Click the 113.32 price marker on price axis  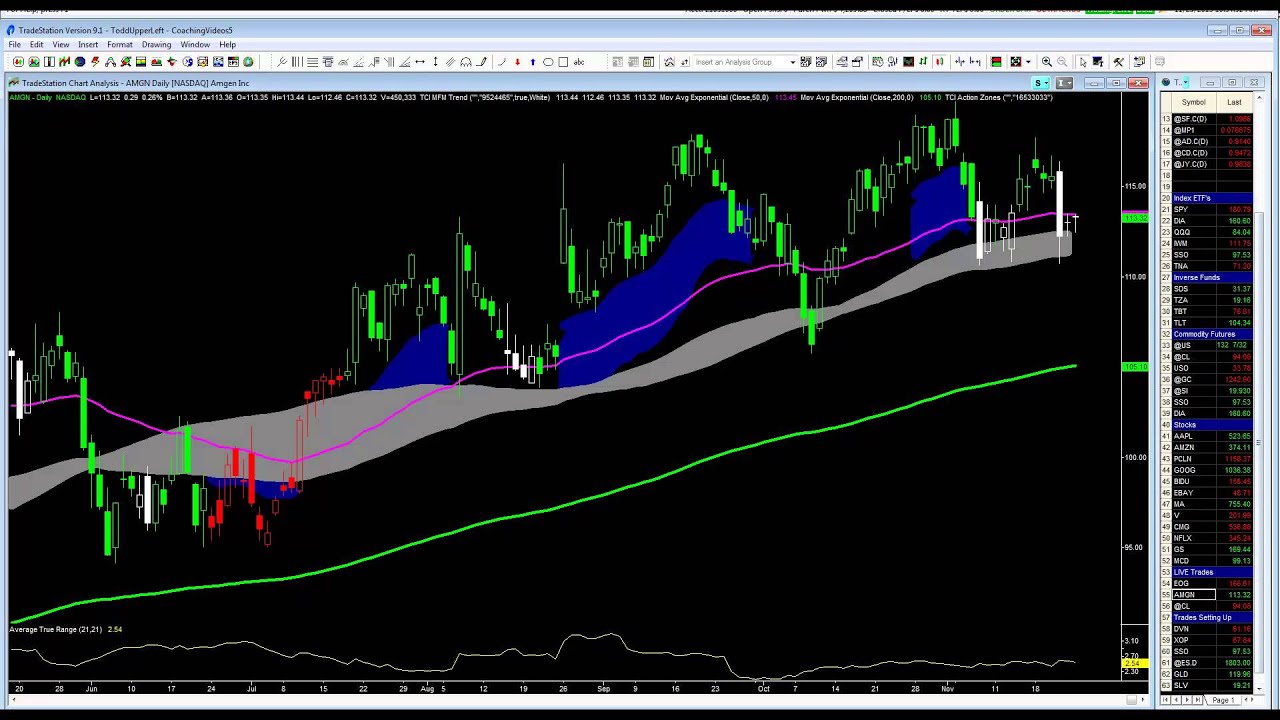(x=1135, y=218)
